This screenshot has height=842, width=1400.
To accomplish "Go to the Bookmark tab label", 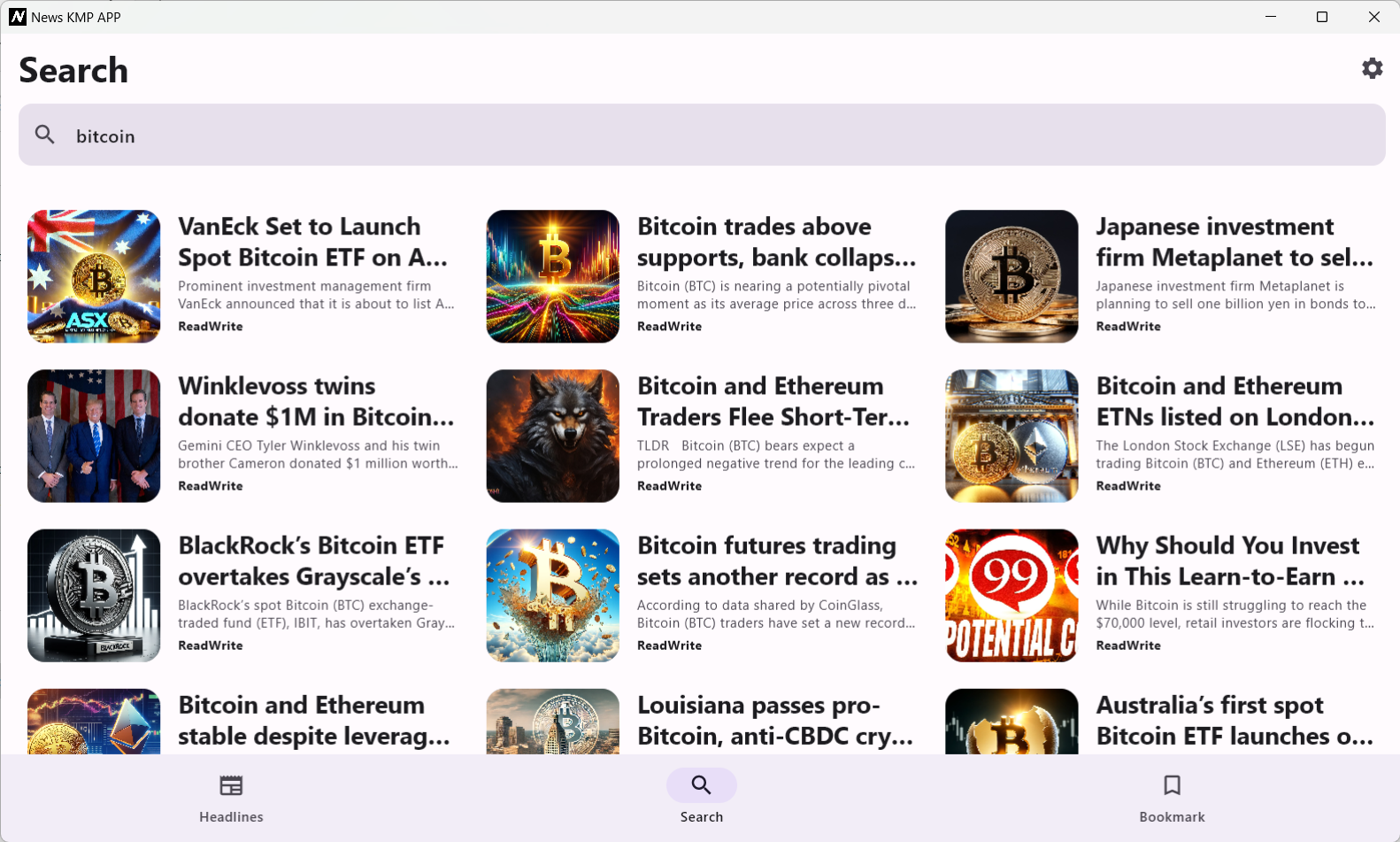I will [1172, 816].
